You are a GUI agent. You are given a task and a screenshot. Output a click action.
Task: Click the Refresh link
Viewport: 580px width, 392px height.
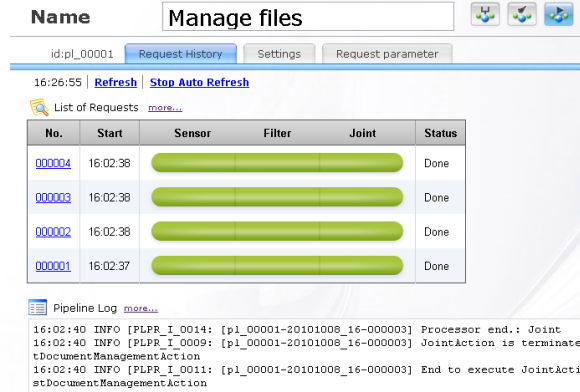(x=115, y=82)
